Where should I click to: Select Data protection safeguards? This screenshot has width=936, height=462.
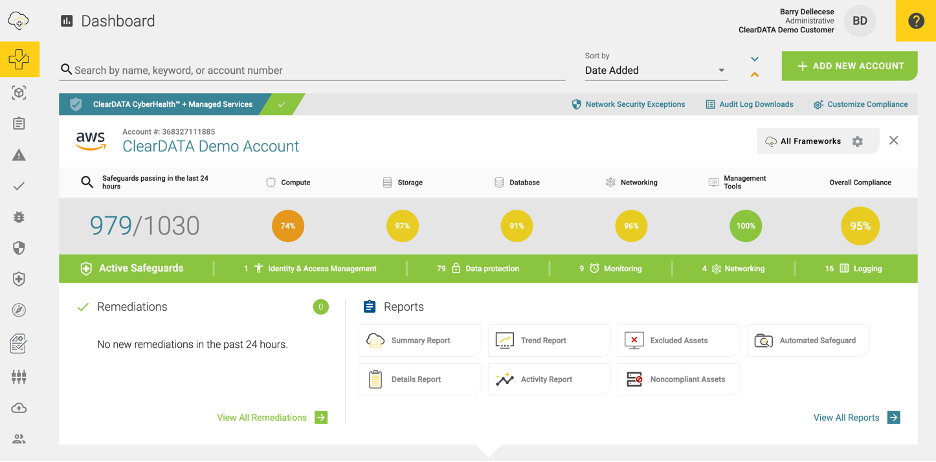tap(478, 269)
